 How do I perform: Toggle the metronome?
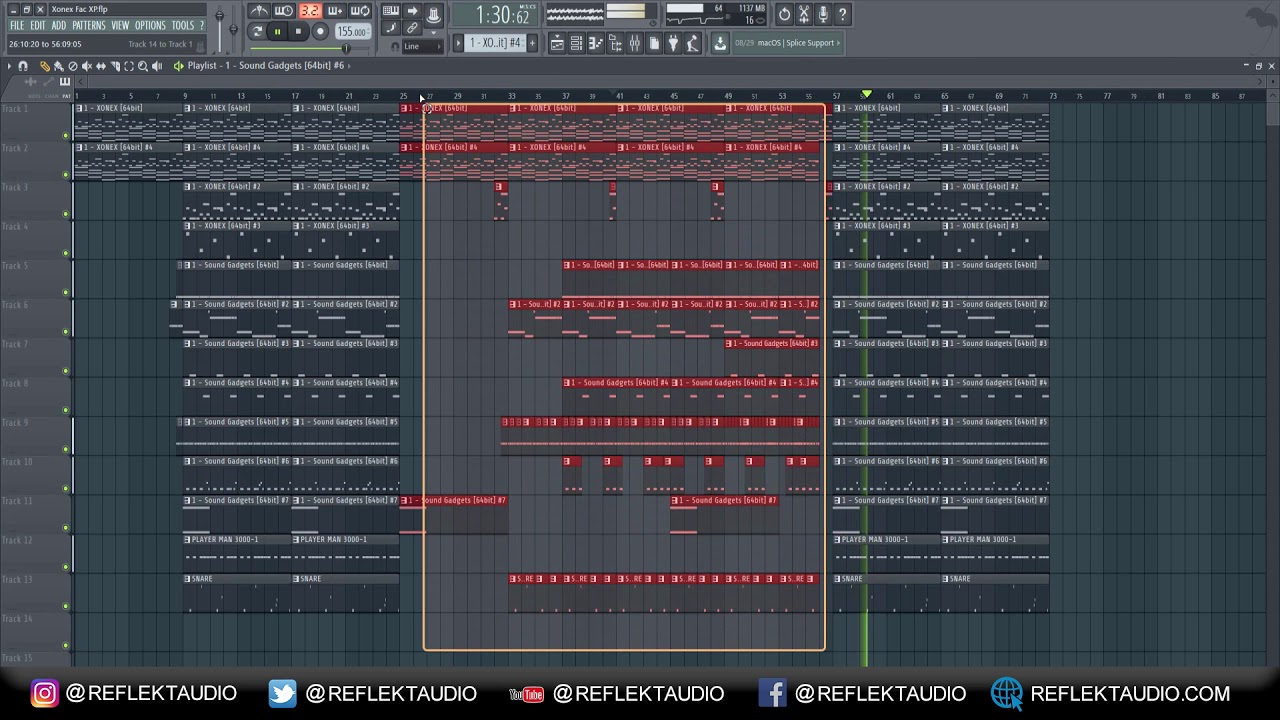click(x=259, y=12)
